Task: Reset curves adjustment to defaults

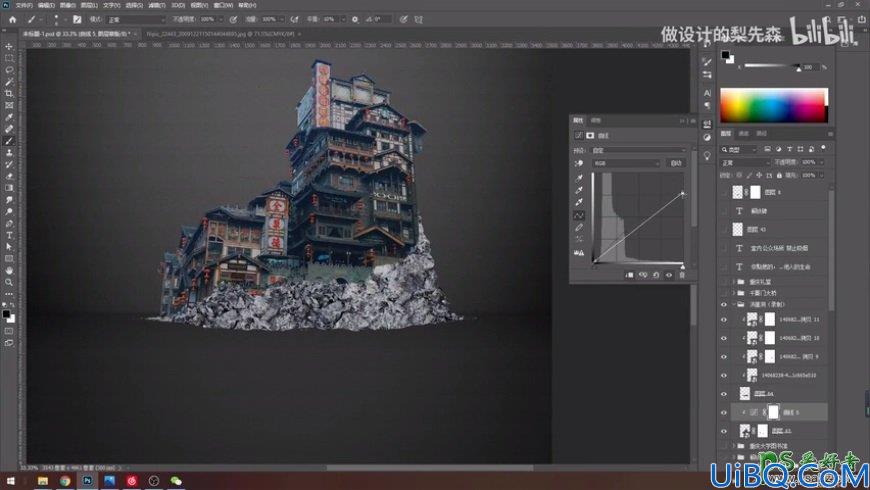Action: pyautogui.click(x=656, y=275)
